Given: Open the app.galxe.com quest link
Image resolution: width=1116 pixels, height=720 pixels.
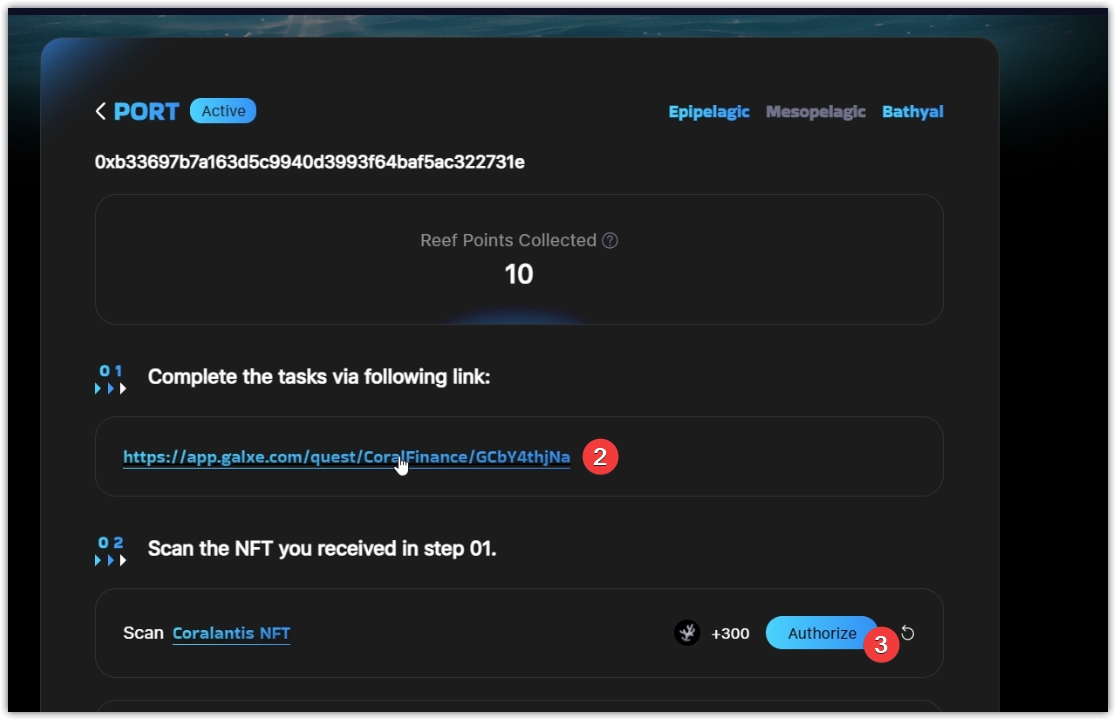Looking at the screenshot, I should click(x=346, y=457).
